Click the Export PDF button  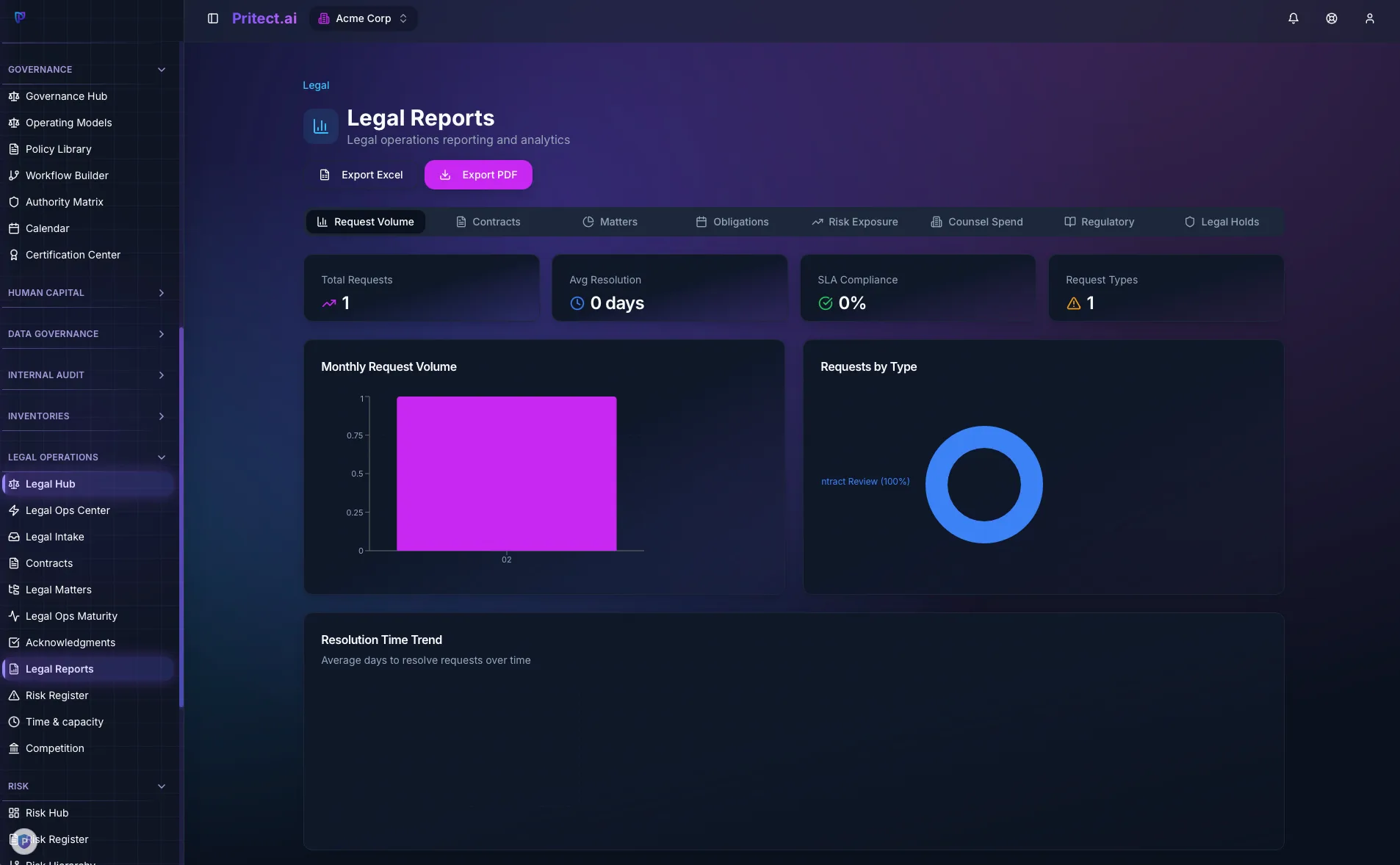pos(478,175)
